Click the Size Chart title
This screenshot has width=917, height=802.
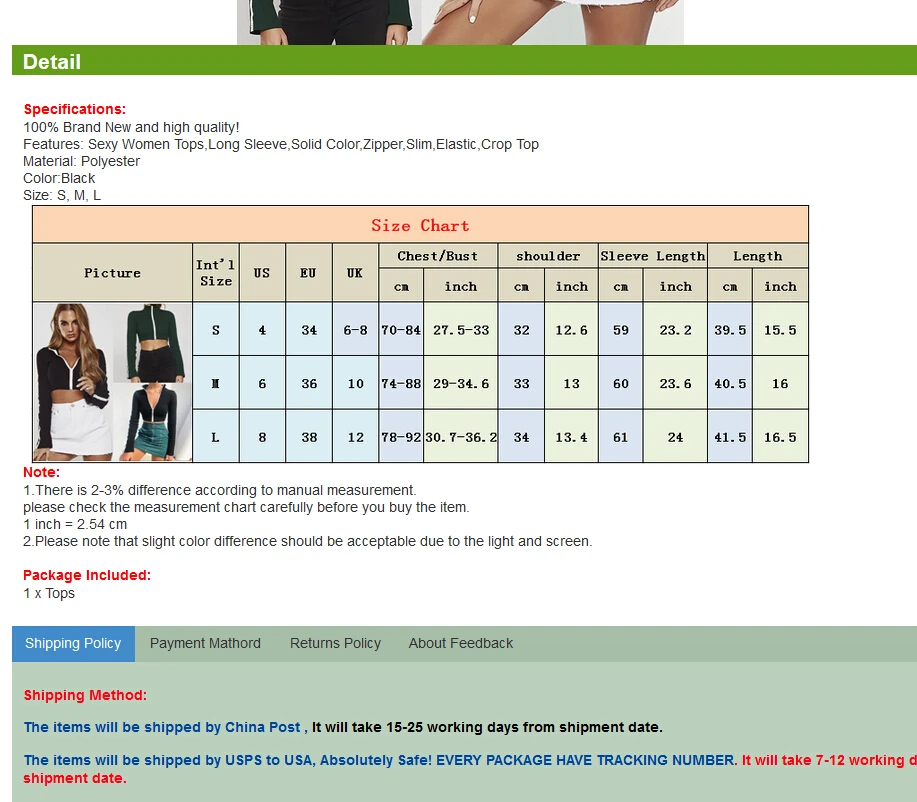click(420, 225)
